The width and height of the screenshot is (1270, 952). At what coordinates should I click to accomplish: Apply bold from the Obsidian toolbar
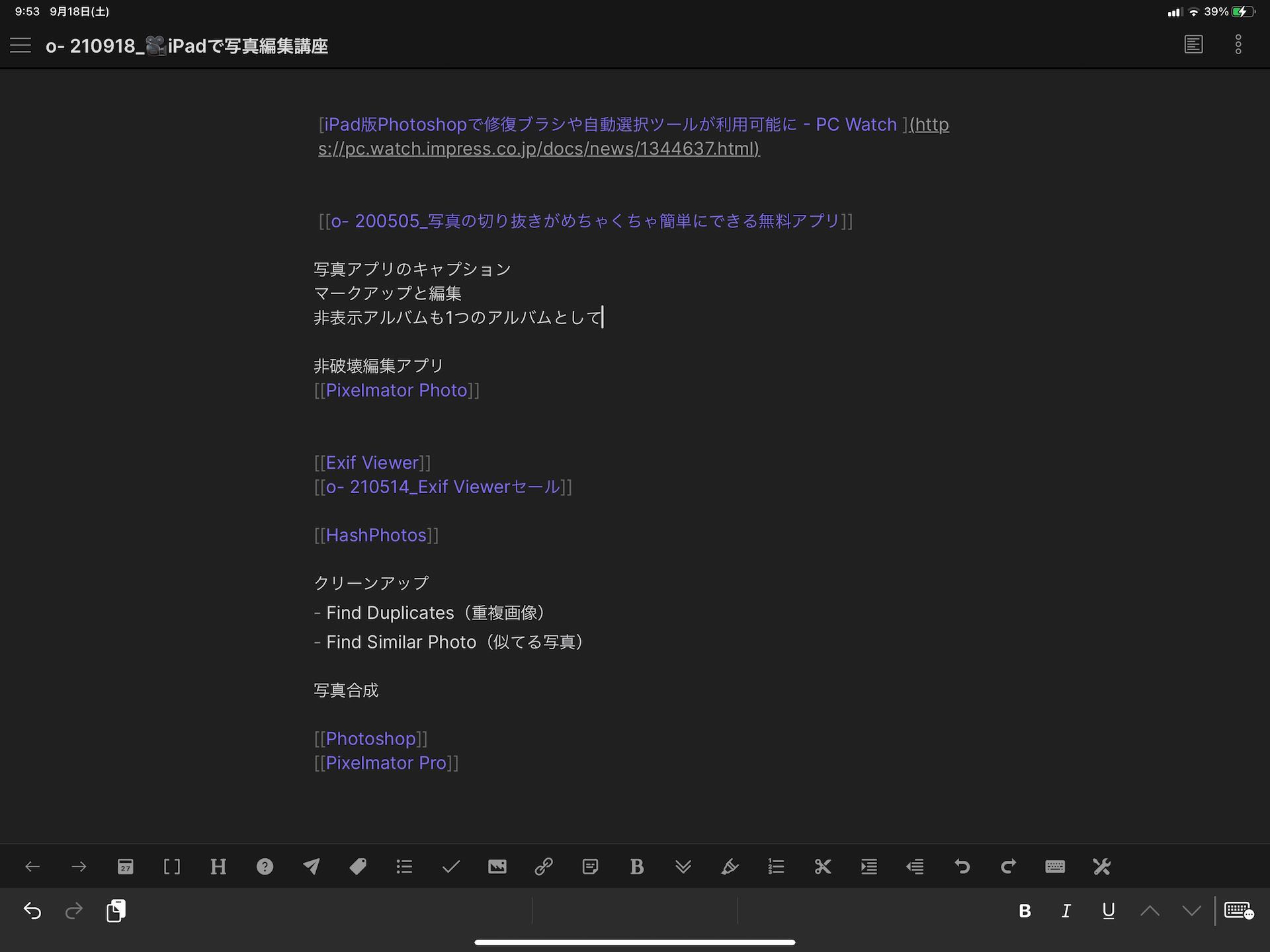point(637,867)
